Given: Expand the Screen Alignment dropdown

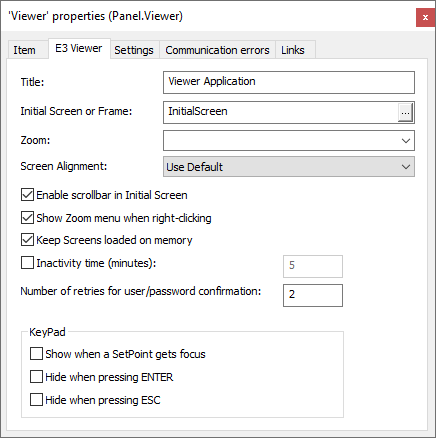Looking at the screenshot, I should (x=406, y=167).
